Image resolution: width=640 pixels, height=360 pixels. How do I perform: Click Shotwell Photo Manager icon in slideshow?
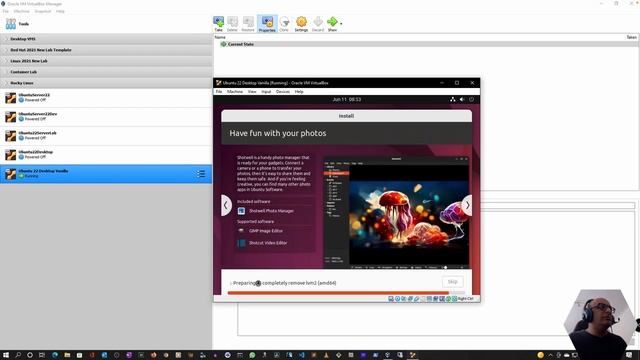click(241, 211)
